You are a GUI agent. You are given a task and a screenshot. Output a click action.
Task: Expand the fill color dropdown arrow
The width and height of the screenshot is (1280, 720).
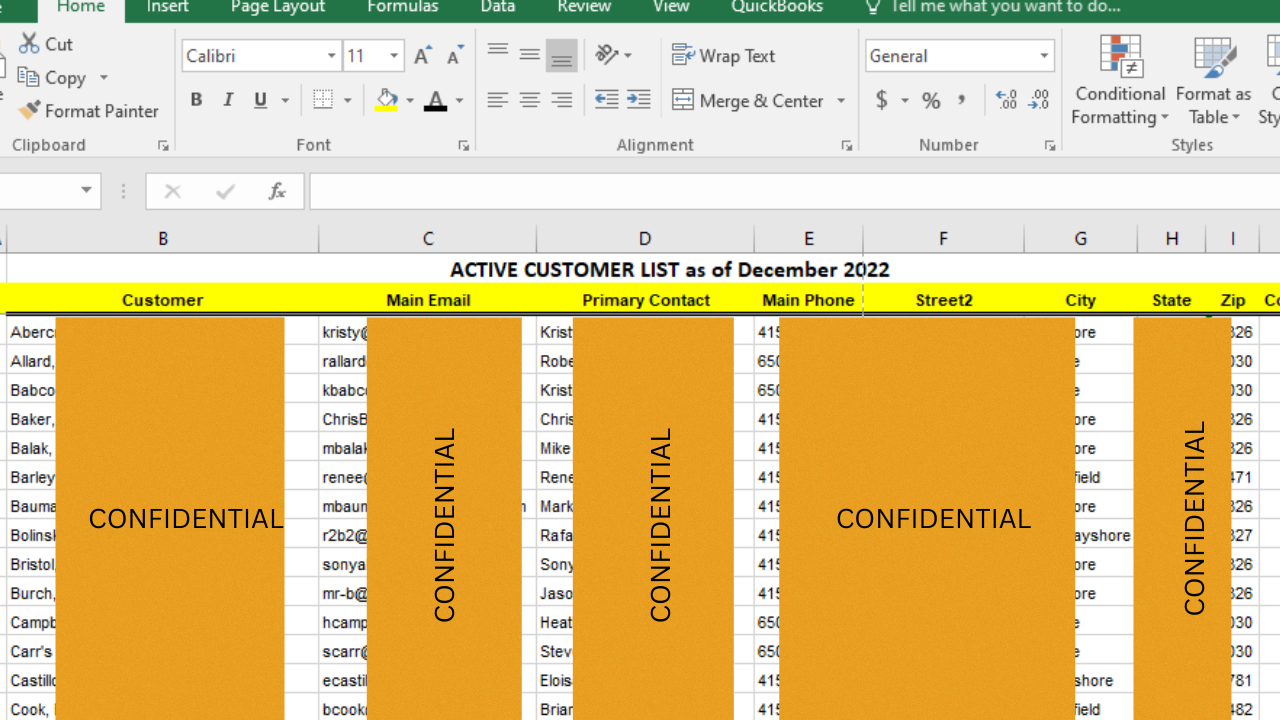coord(410,100)
